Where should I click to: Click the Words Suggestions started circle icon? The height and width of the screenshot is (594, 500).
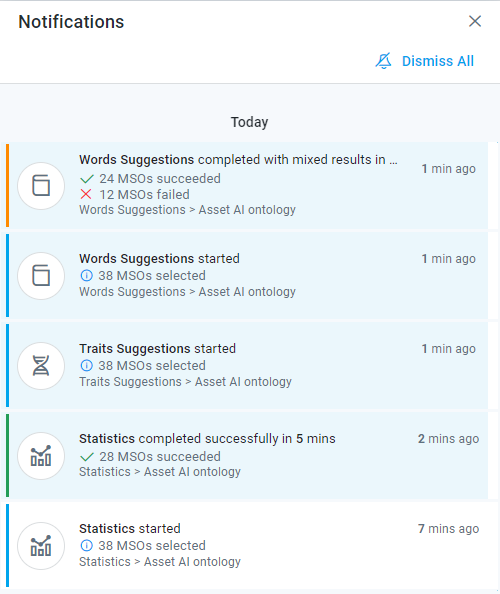point(41,276)
